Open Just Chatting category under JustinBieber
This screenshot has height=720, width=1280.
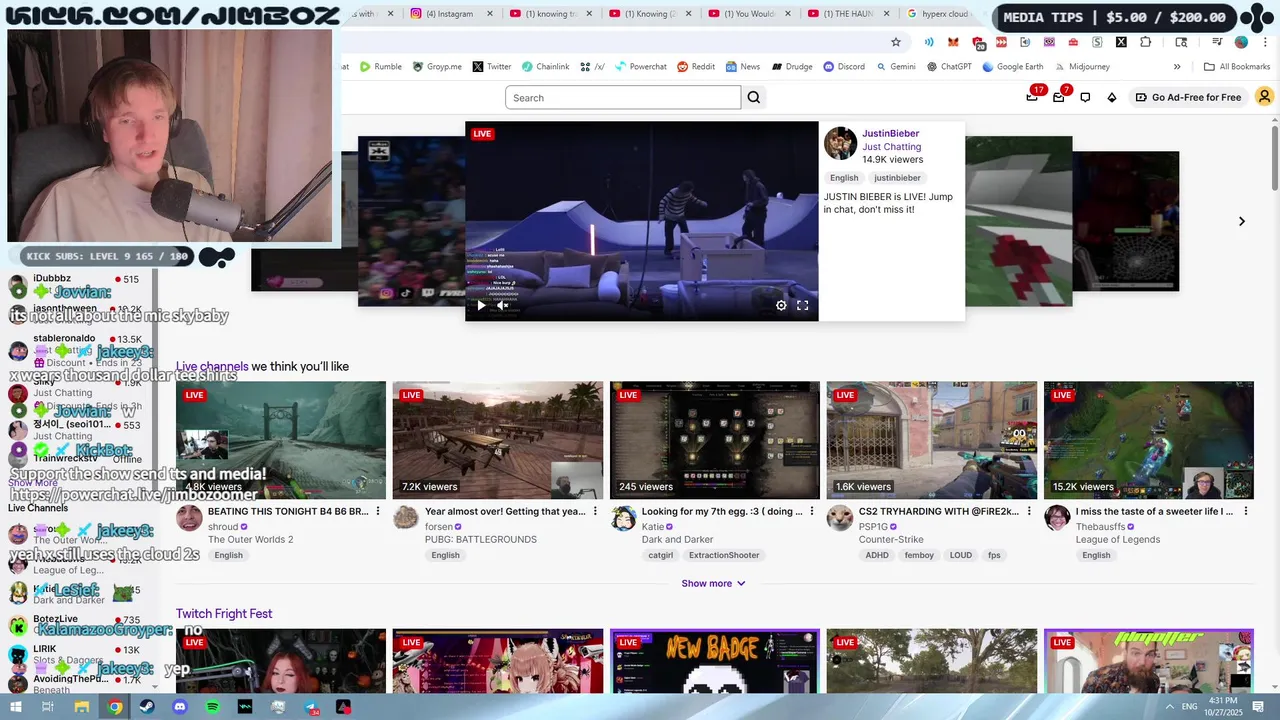coord(892,147)
